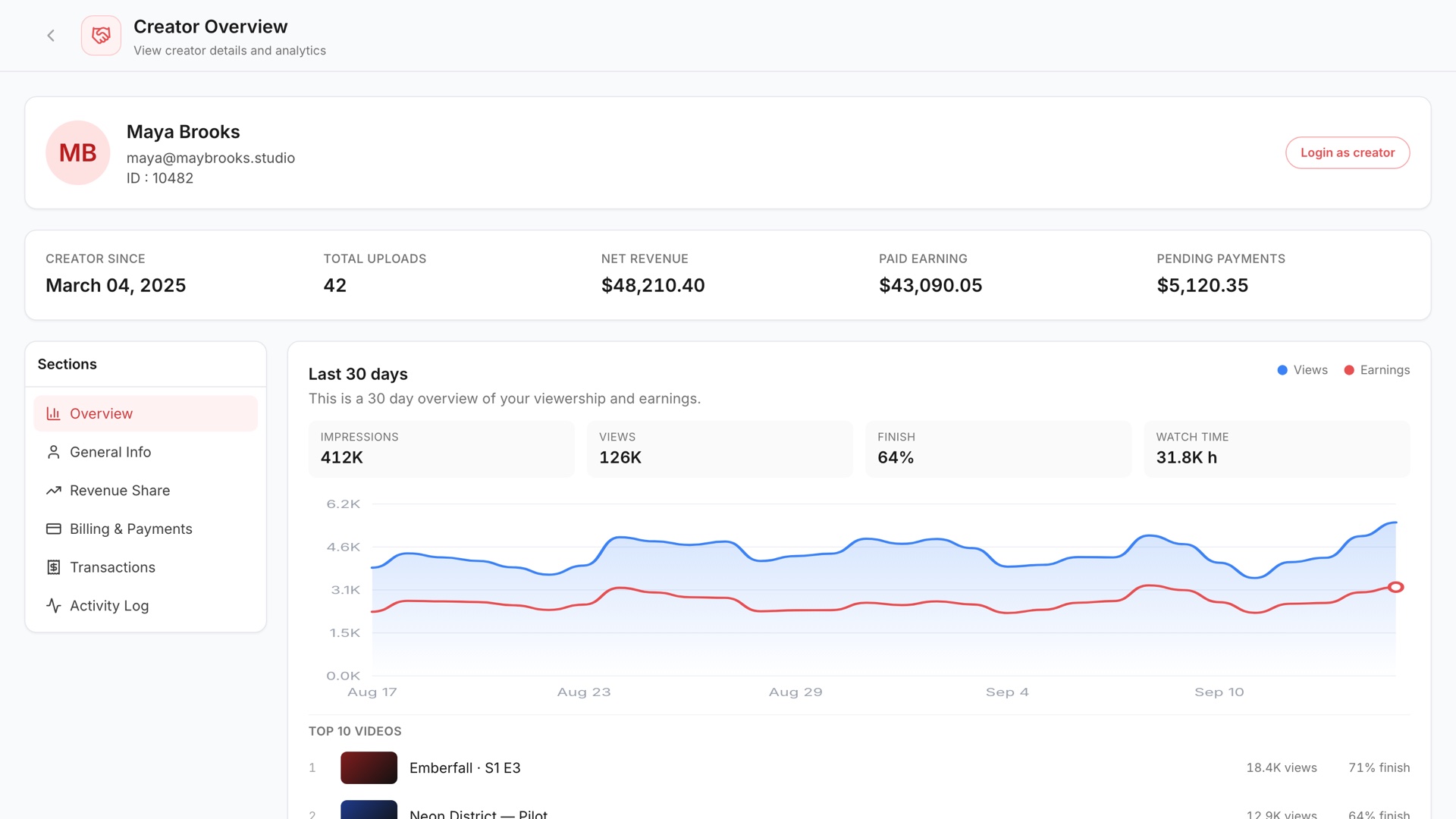
Task: Click the handshake logo icon
Action: point(101,36)
